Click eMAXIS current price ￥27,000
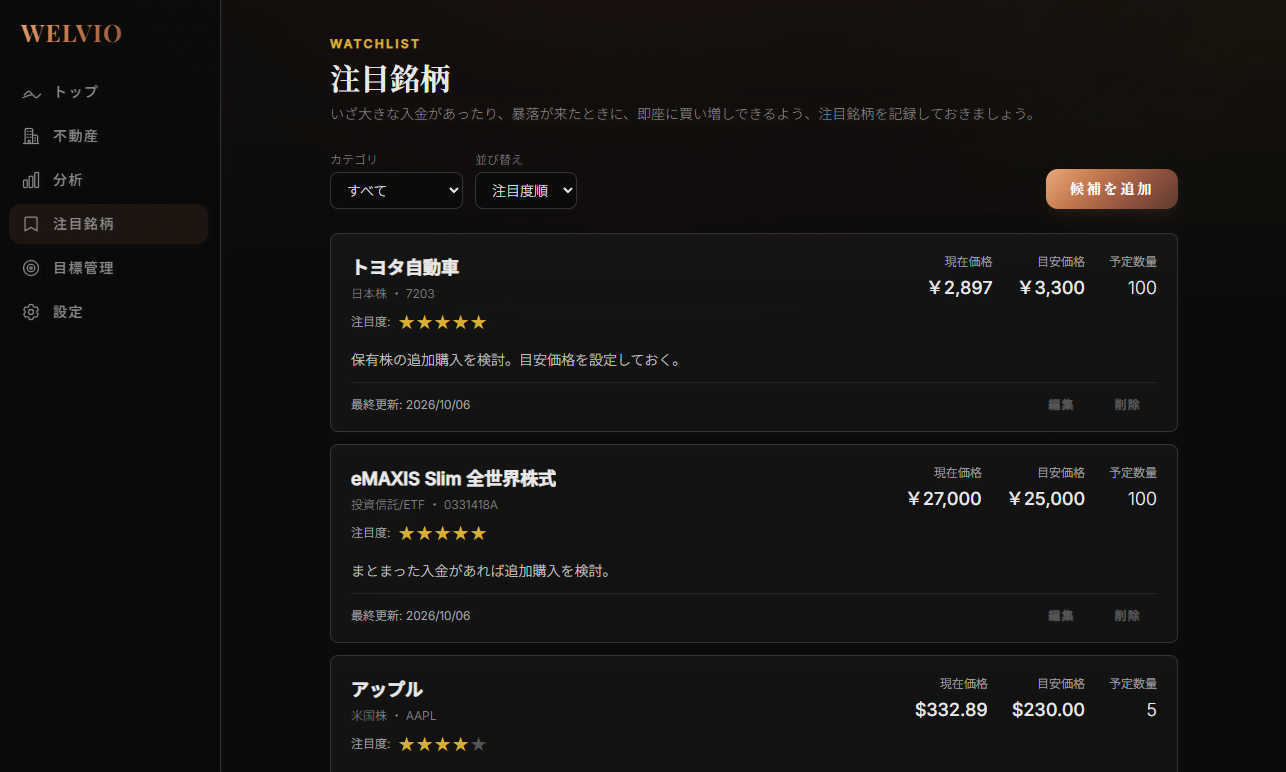The image size is (1286, 772). (944, 499)
